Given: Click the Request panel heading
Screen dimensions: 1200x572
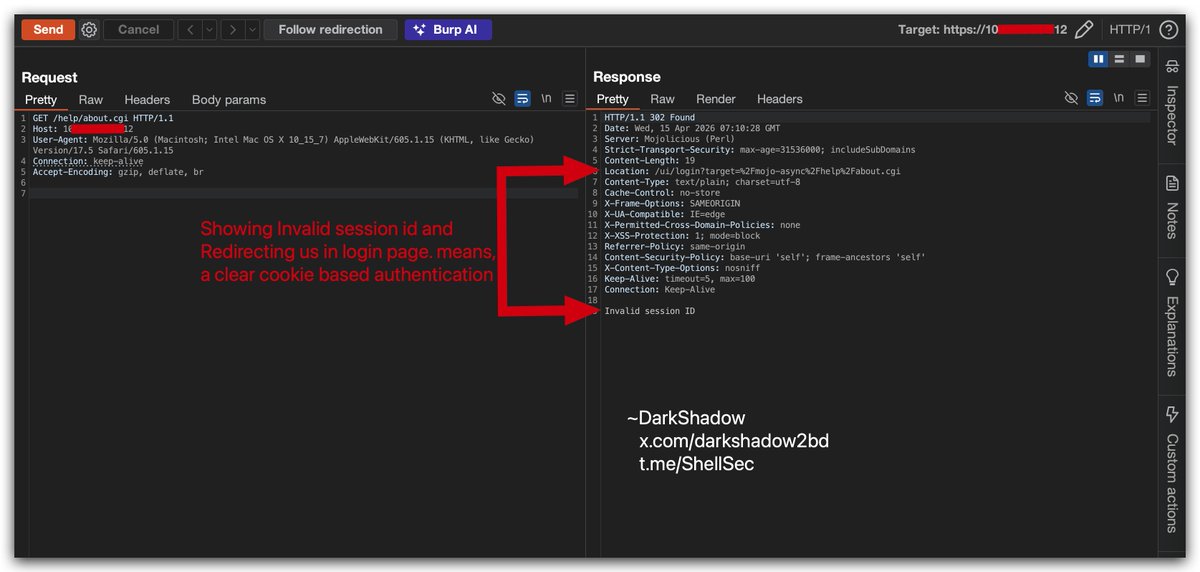Looking at the screenshot, I should pyautogui.click(x=49, y=77).
